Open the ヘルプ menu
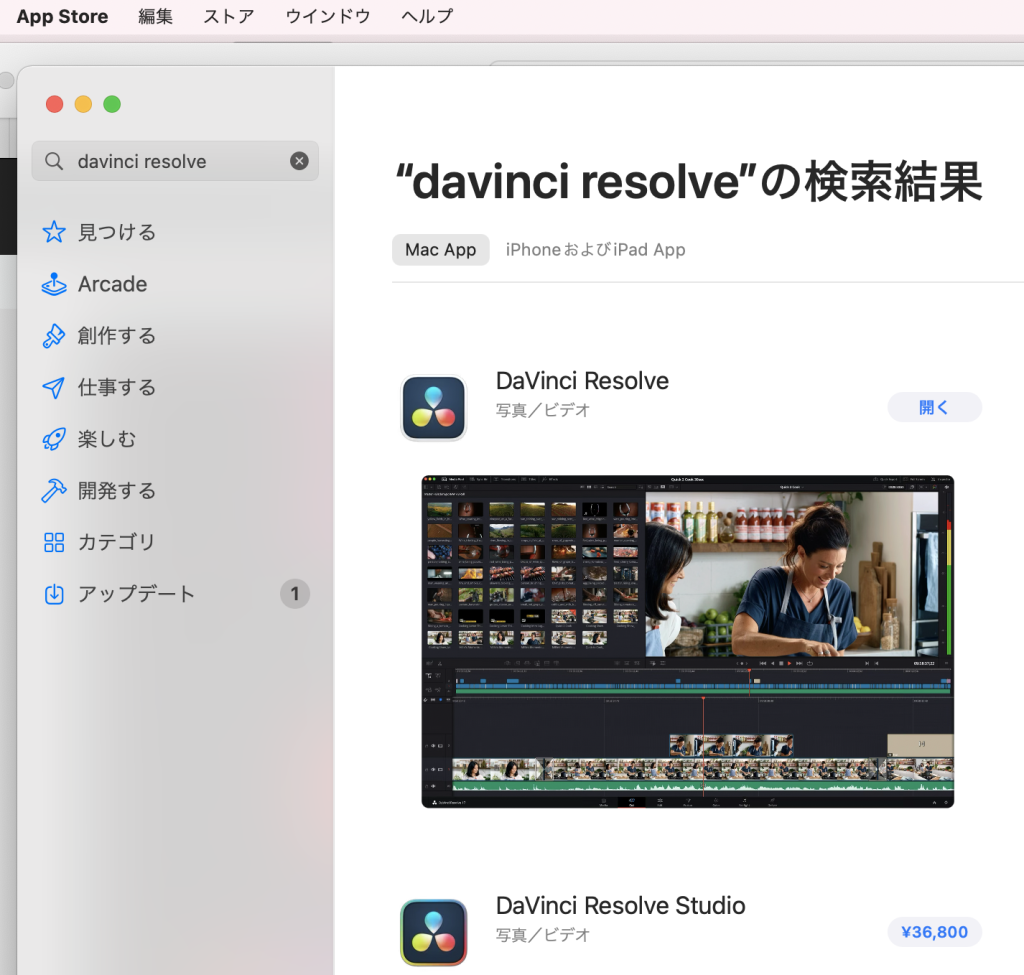 point(424,16)
